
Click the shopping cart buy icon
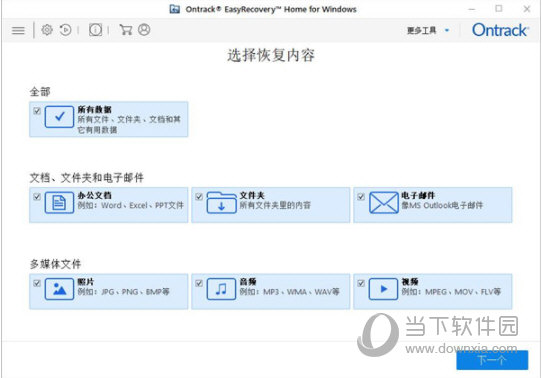coord(125,30)
